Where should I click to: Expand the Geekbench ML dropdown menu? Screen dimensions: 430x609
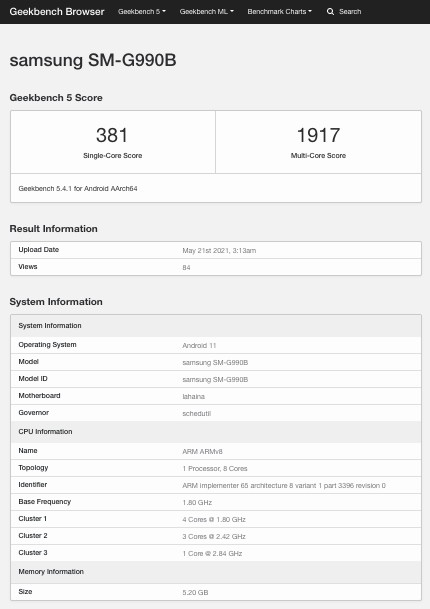[x=207, y=12]
